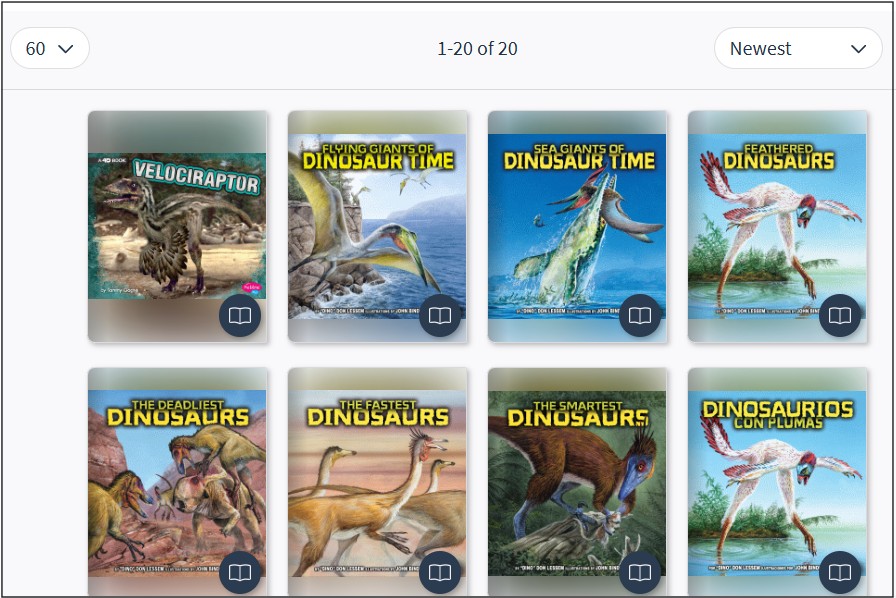
Task: Select the Velociraptor book cover
Action: tap(178, 226)
